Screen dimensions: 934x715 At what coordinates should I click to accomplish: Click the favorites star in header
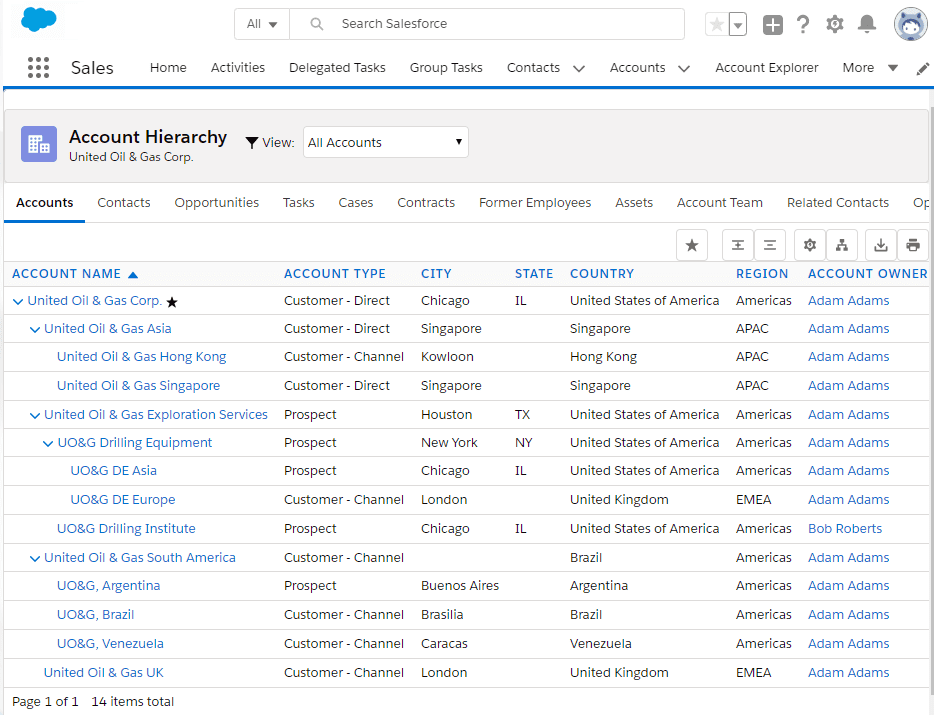pos(717,24)
